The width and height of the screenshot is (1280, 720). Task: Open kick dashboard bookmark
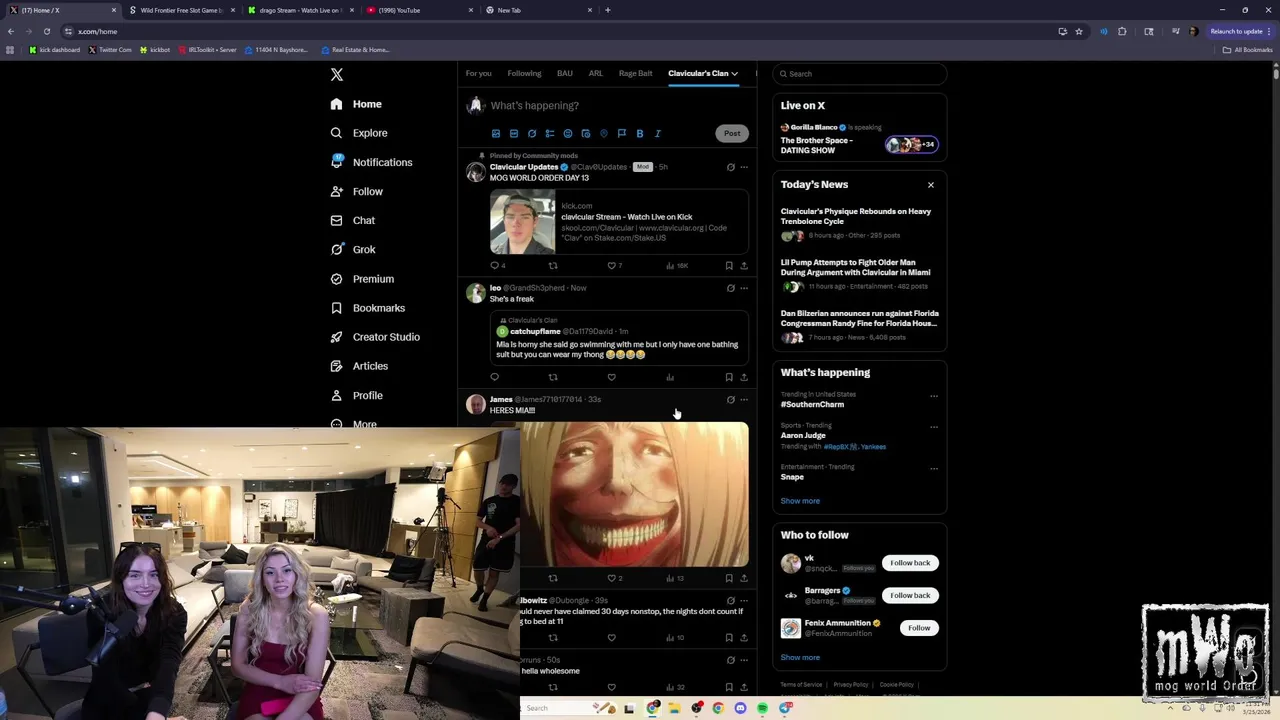click(x=55, y=50)
